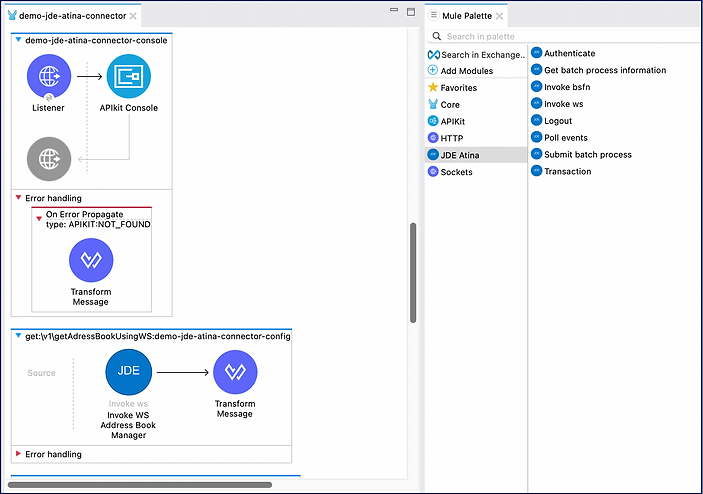The width and height of the screenshot is (703, 494).
Task: Click the Logout operation icon
Action: (537, 120)
